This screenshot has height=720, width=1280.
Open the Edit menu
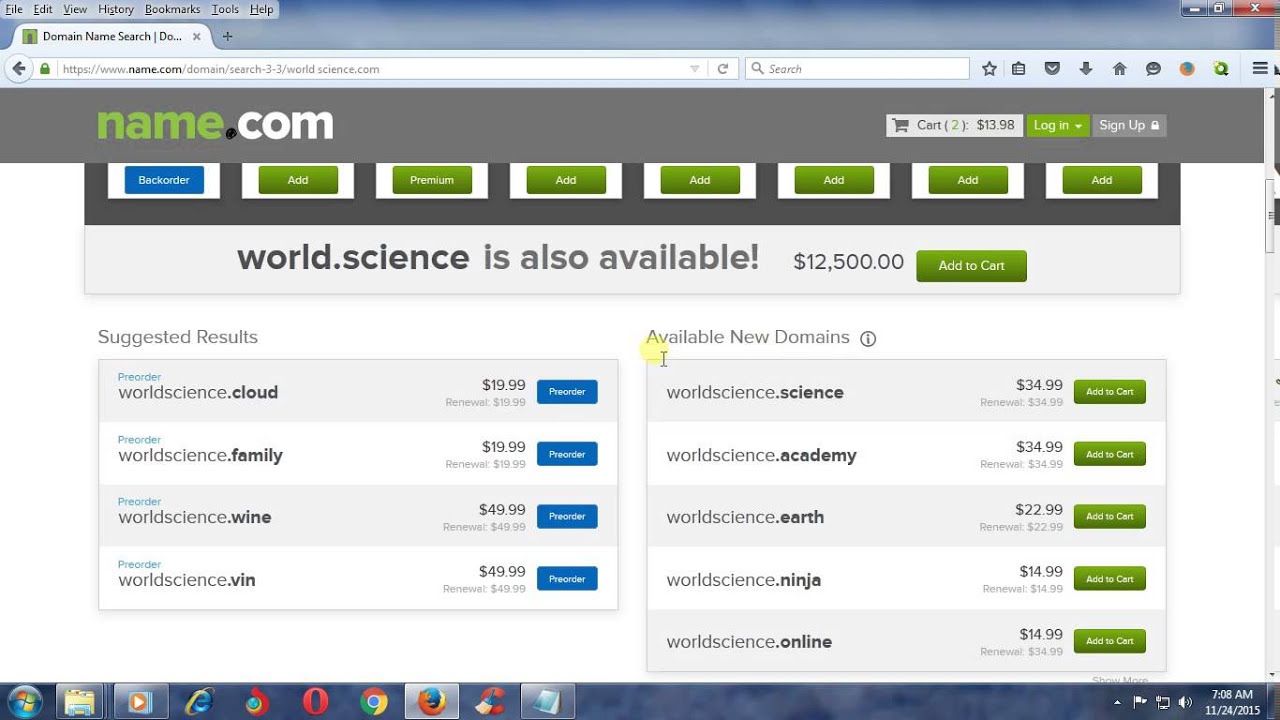tap(43, 9)
